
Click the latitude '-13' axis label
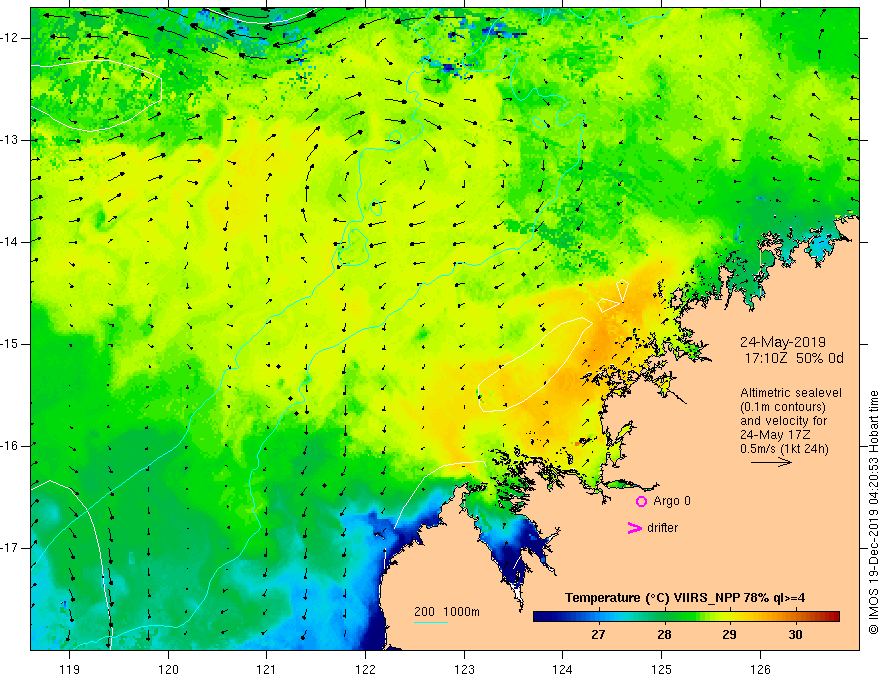[11, 140]
